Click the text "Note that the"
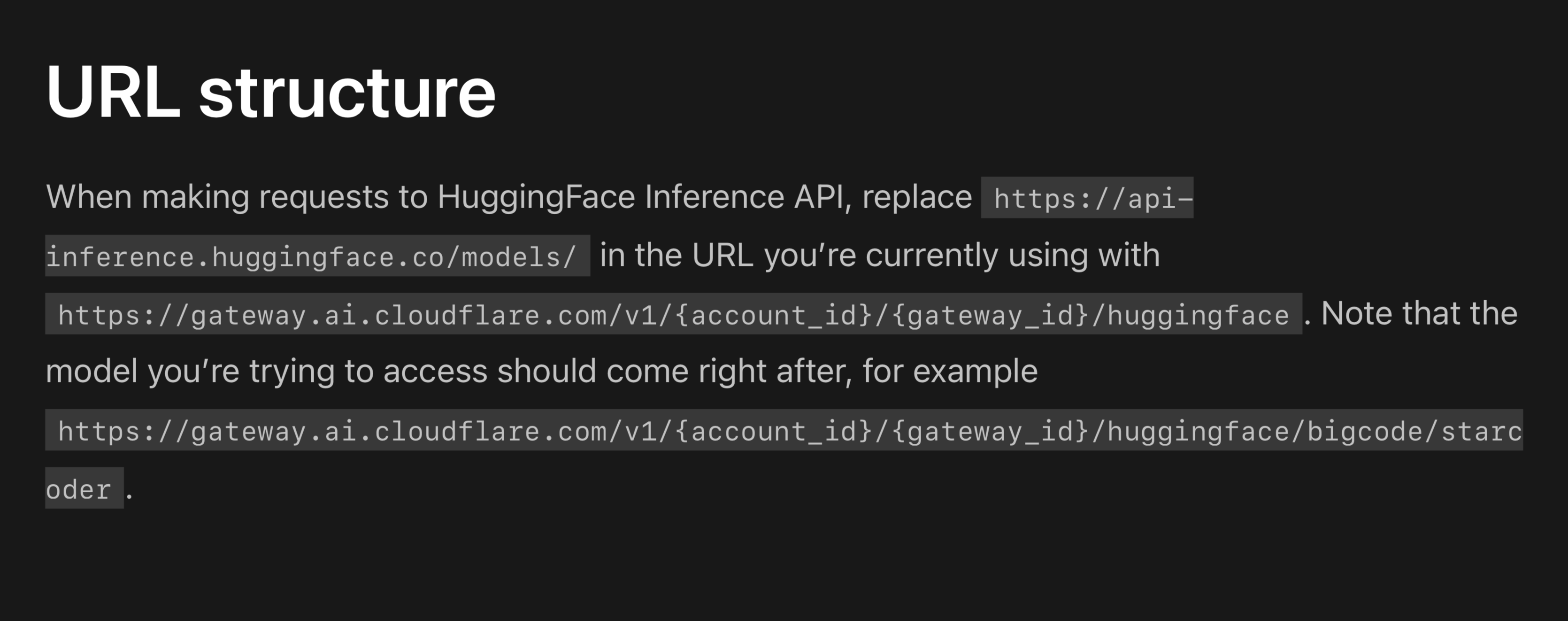The width and height of the screenshot is (1568, 621). click(1419, 313)
